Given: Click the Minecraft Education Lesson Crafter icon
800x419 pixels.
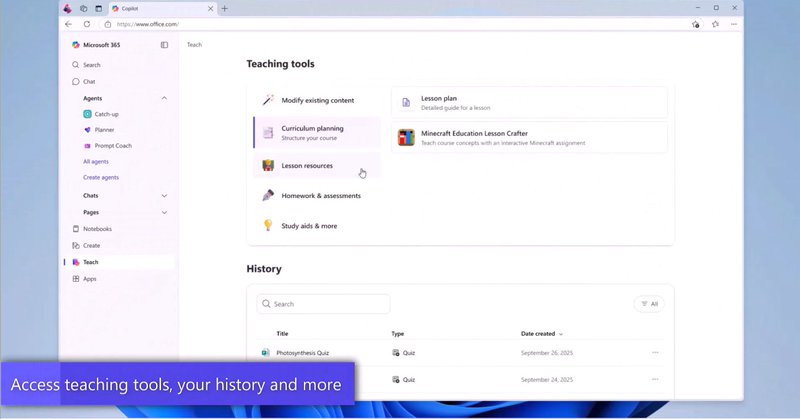Looking at the screenshot, I should tap(406, 137).
